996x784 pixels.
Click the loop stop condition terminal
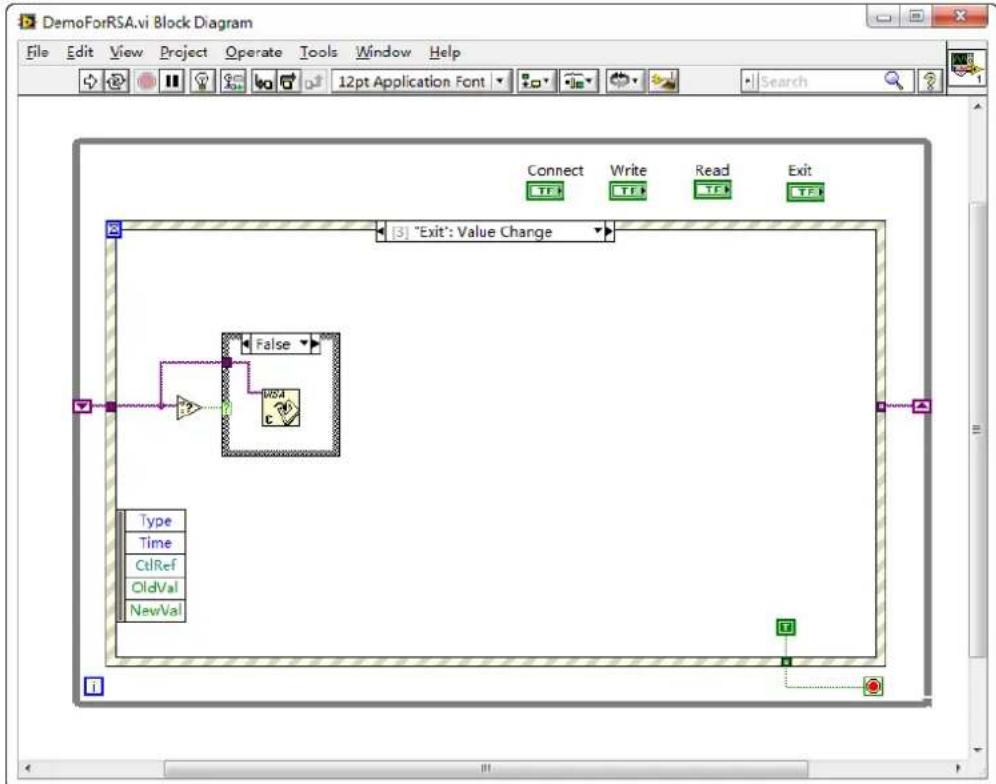coord(873,687)
